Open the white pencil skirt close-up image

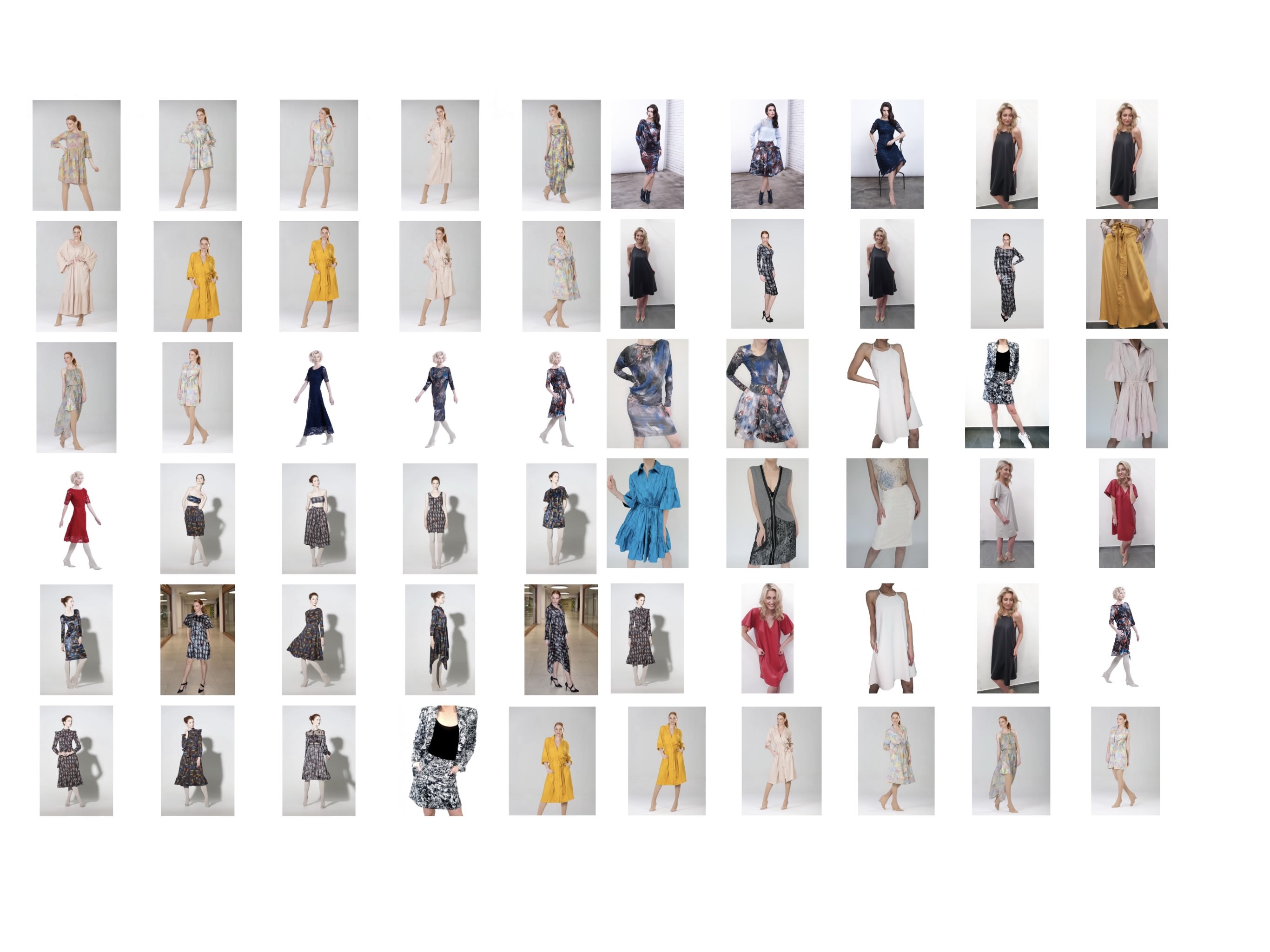pos(886,513)
